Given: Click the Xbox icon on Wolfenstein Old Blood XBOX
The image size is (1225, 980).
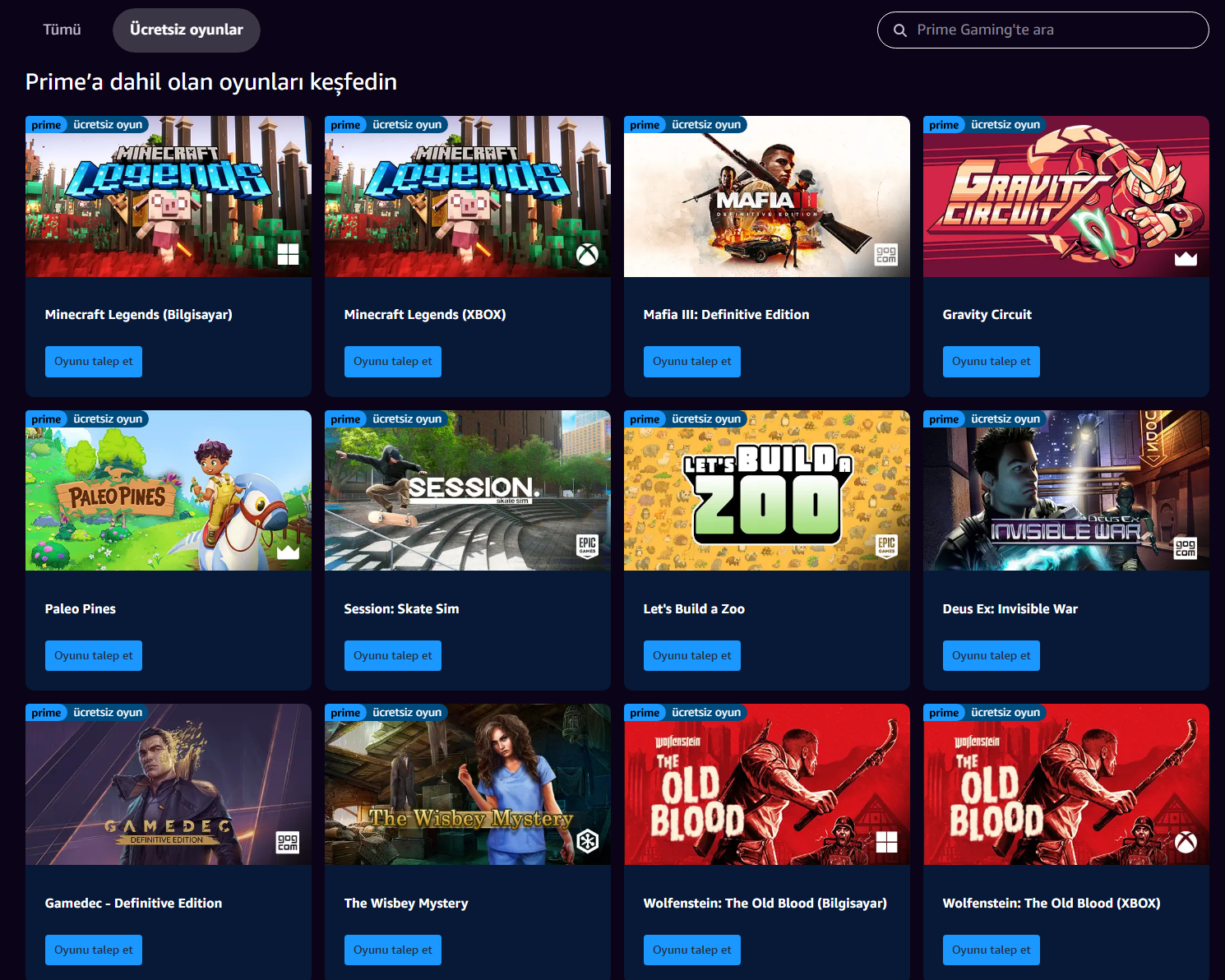Looking at the screenshot, I should point(1186,842).
